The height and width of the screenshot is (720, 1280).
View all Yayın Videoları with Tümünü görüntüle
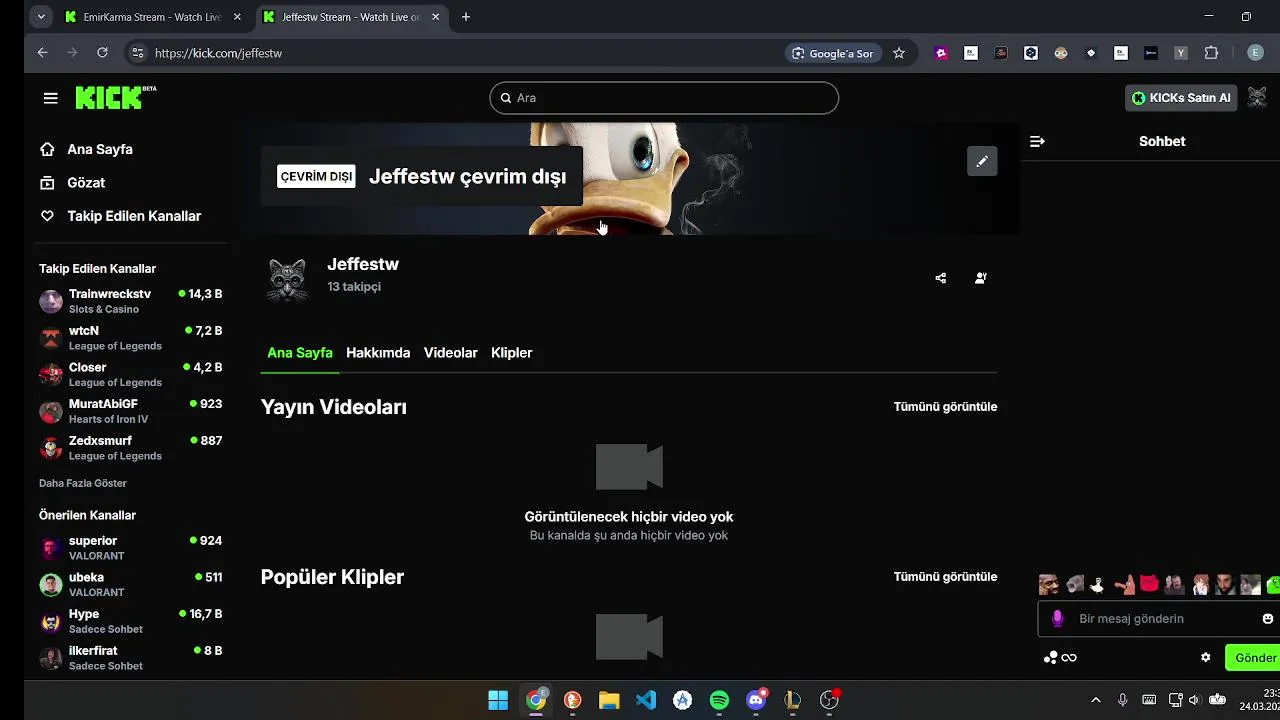(945, 407)
